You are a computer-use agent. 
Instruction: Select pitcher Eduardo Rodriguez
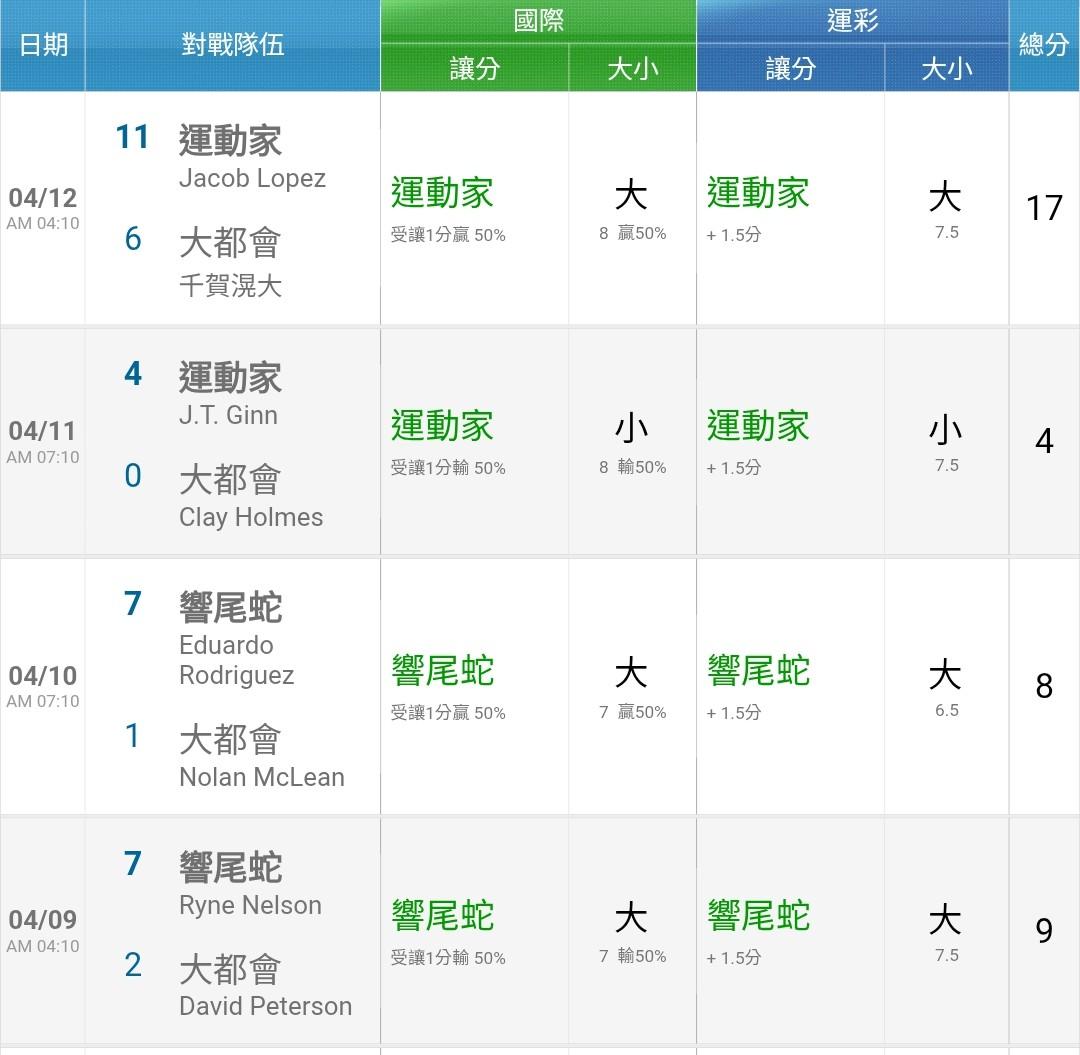pos(236,660)
